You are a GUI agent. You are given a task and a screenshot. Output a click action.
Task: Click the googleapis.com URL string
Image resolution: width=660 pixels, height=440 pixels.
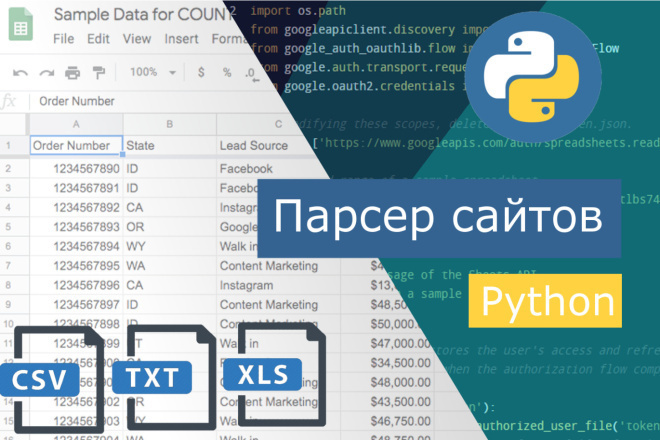click(488, 143)
